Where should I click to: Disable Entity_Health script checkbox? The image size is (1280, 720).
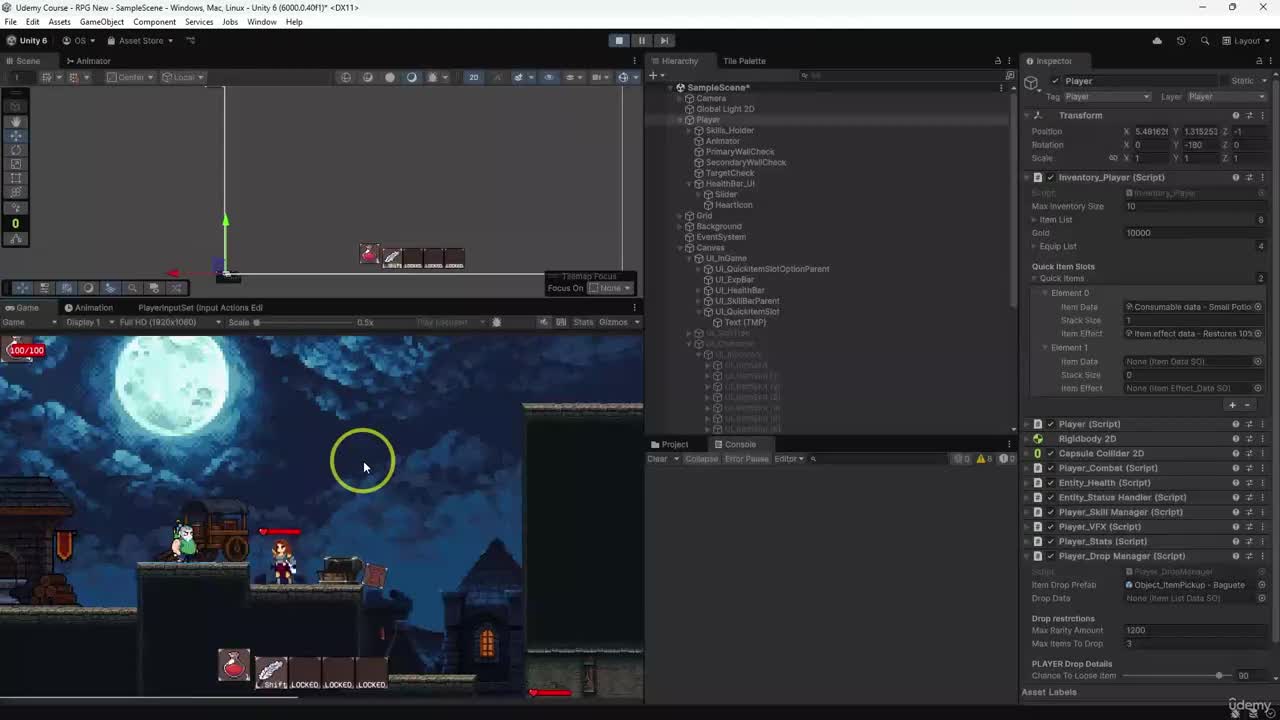pos(1050,483)
